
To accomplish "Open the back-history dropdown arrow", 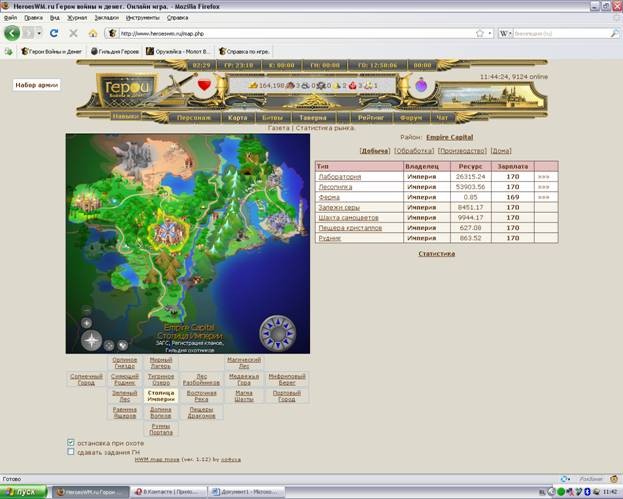I will [x=39, y=33].
